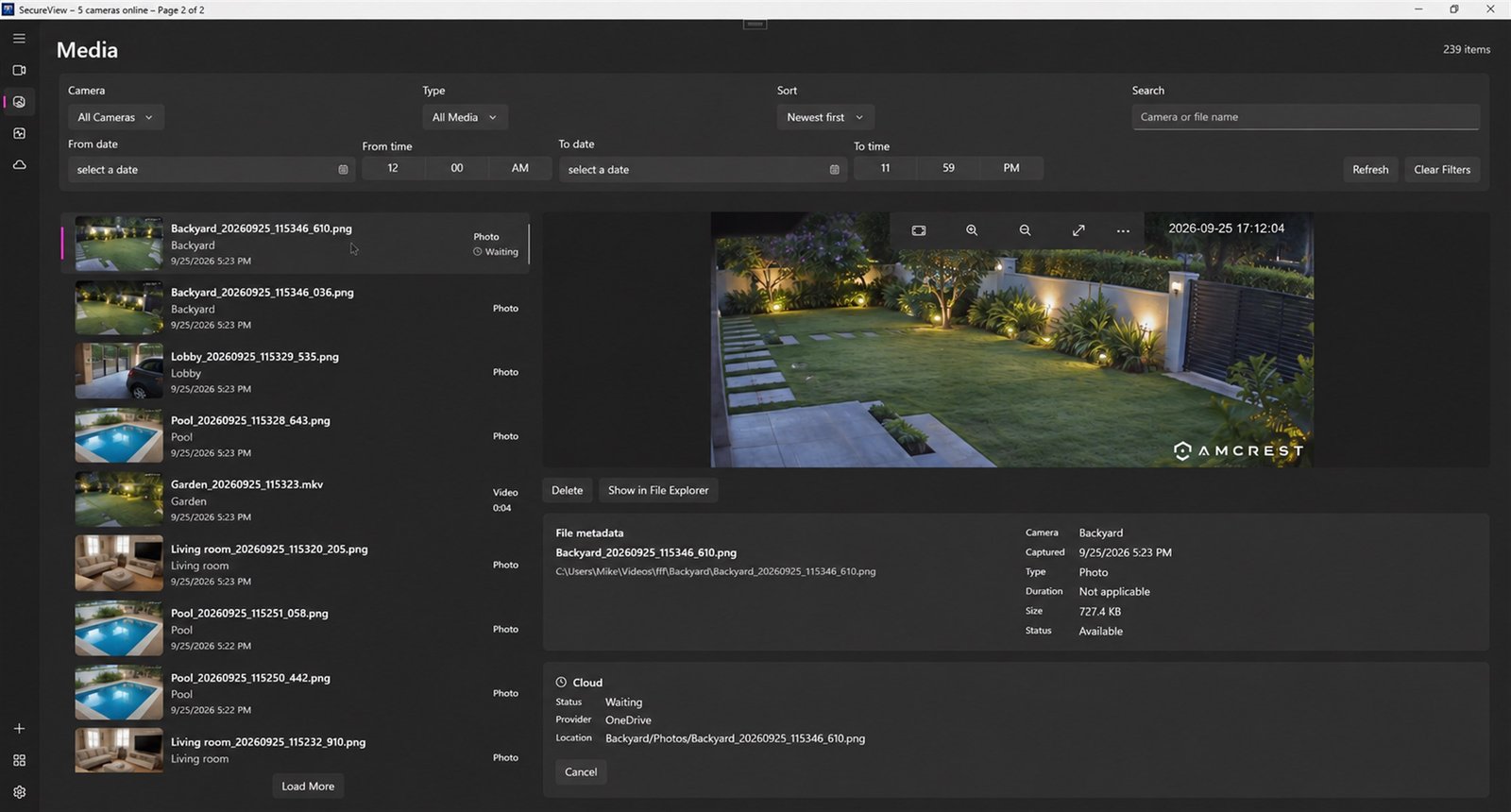Click the 239 items count
Image resolution: width=1511 pixels, height=812 pixels.
pyautogui.click(x=1467, y=49)
